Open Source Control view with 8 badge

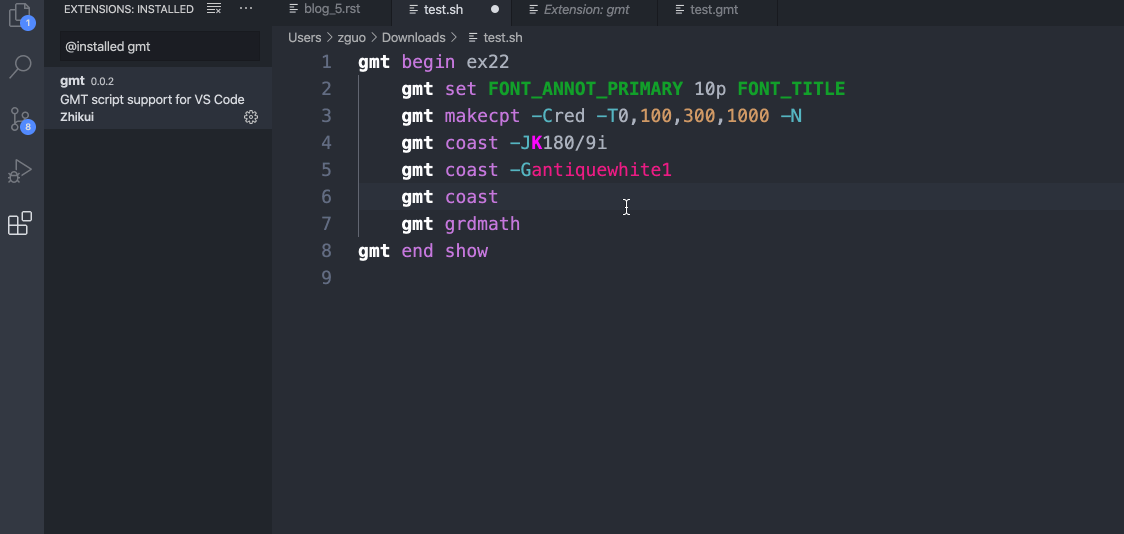coord(21,119)
